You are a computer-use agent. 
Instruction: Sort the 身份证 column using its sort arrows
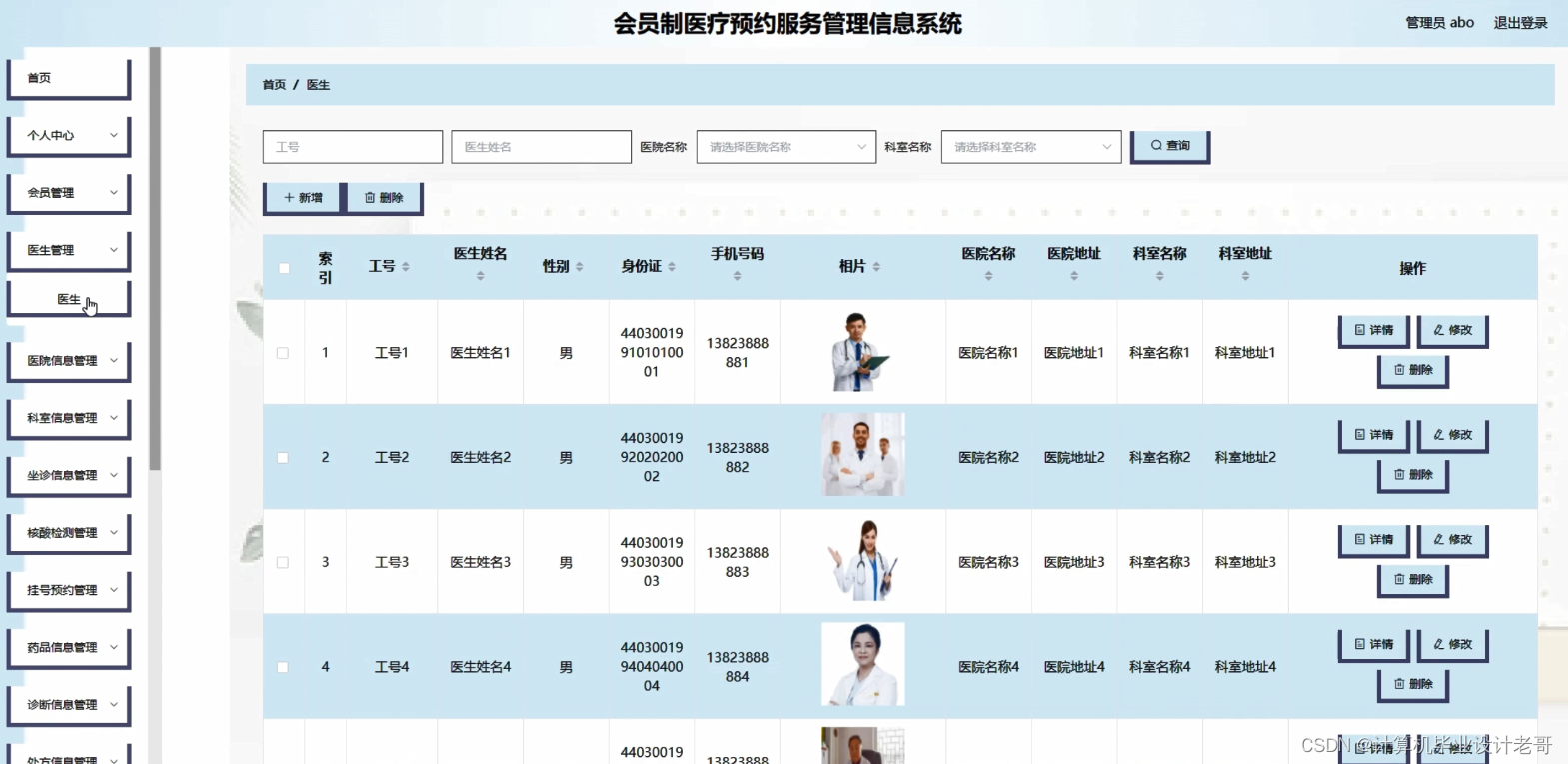672,267
